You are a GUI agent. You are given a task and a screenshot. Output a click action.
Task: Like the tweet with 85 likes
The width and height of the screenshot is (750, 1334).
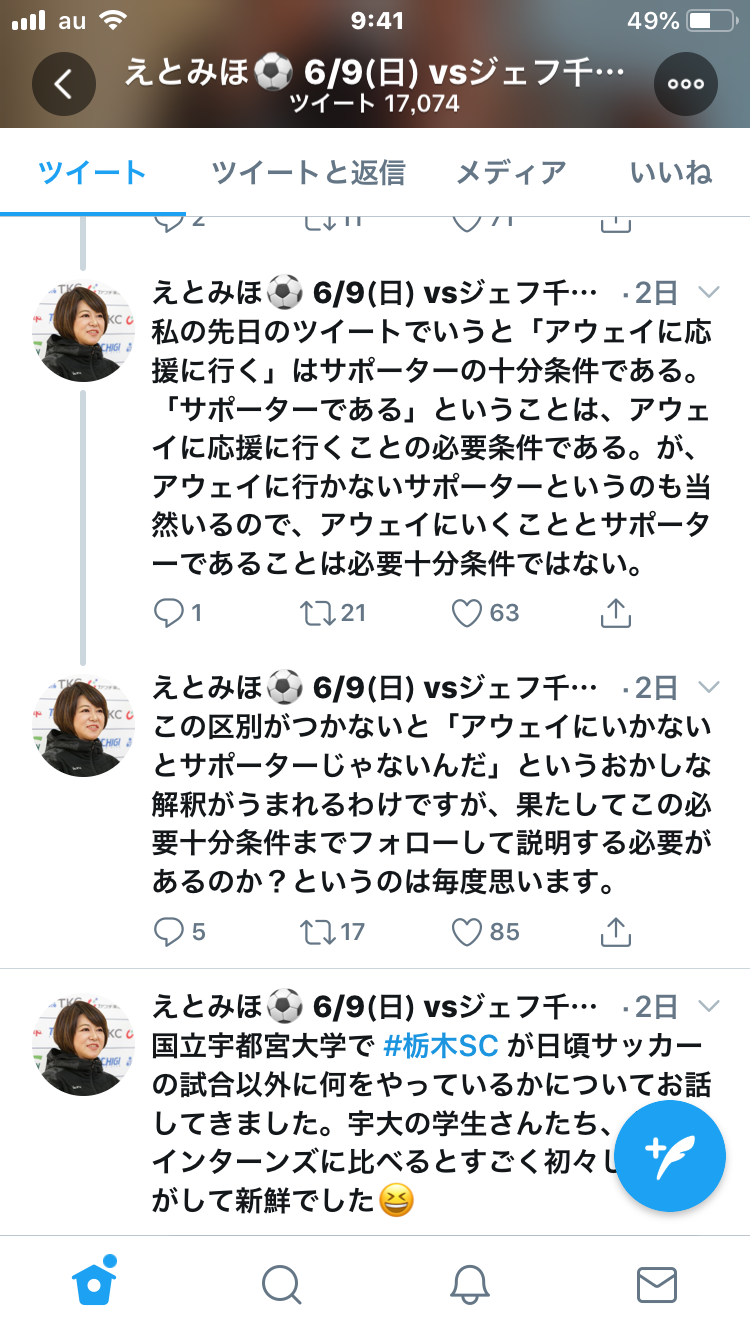click(x=467, y=932)
